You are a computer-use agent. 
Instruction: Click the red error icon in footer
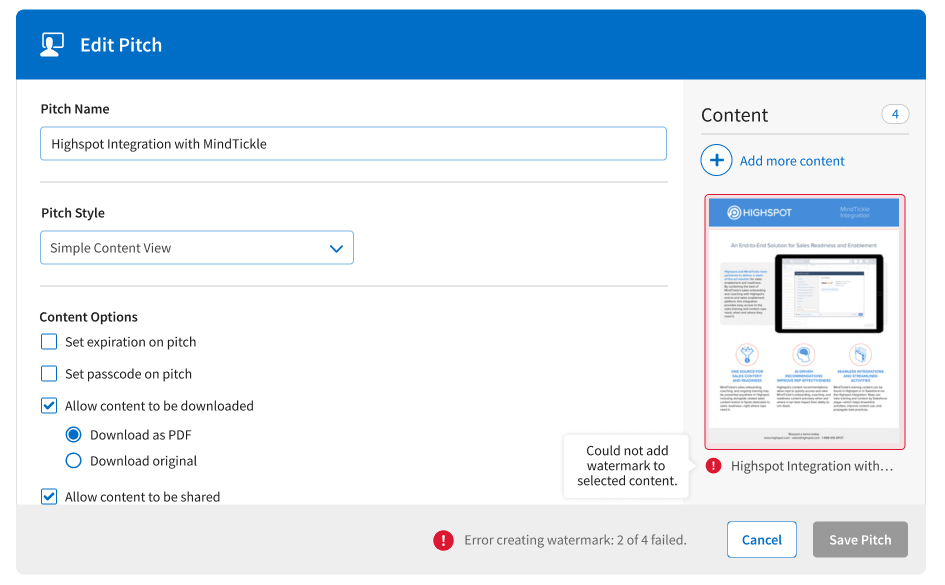(443, 540)
